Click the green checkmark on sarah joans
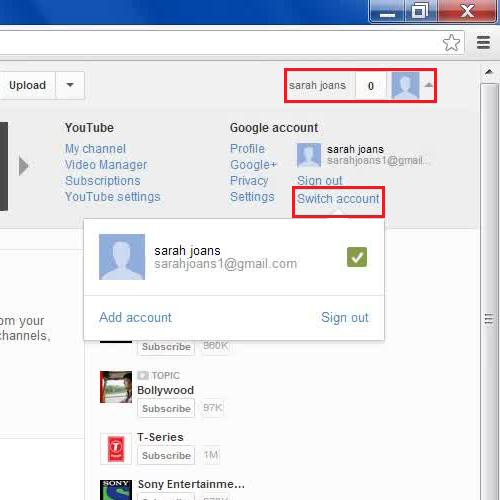 [357, 257]
